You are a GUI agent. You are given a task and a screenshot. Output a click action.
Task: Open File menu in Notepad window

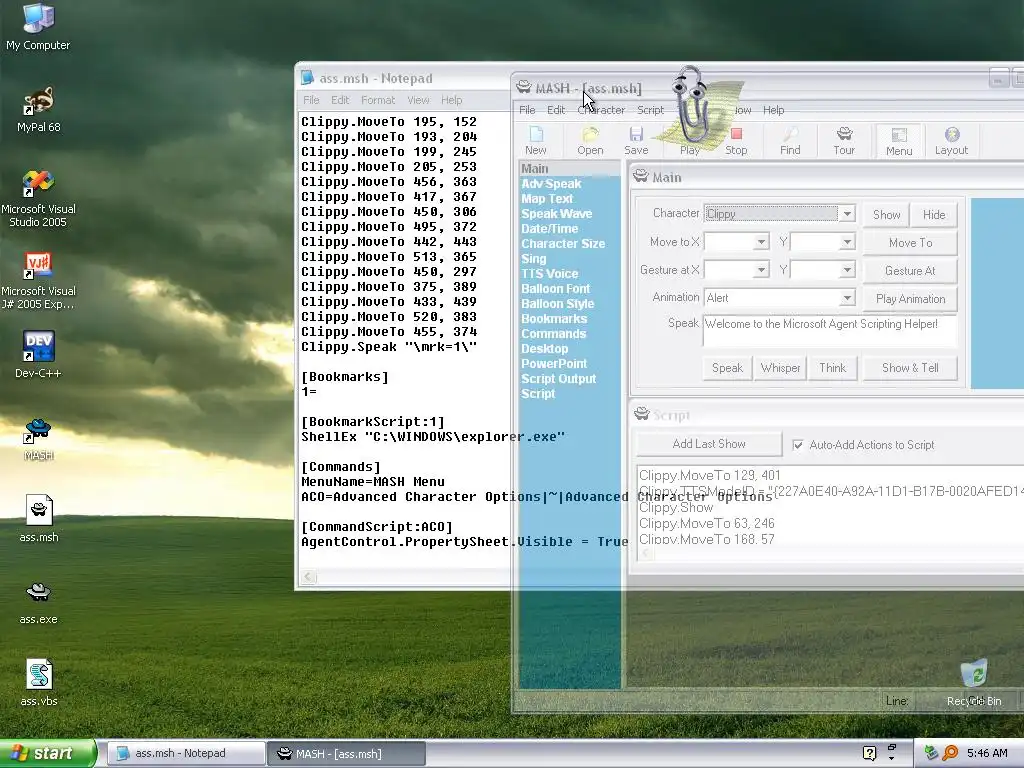[311, 100]
